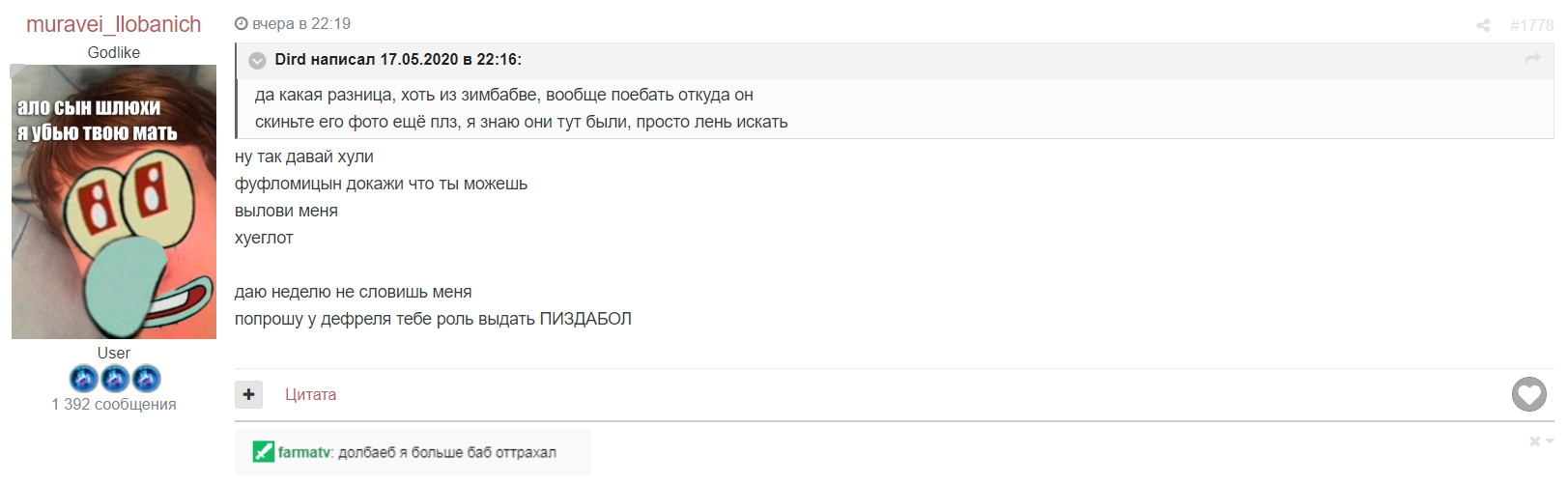Open the post permalink #1778
The height and width of the screenshot is (485, 1568).
pyautogui.click(x=1531, y=26)
